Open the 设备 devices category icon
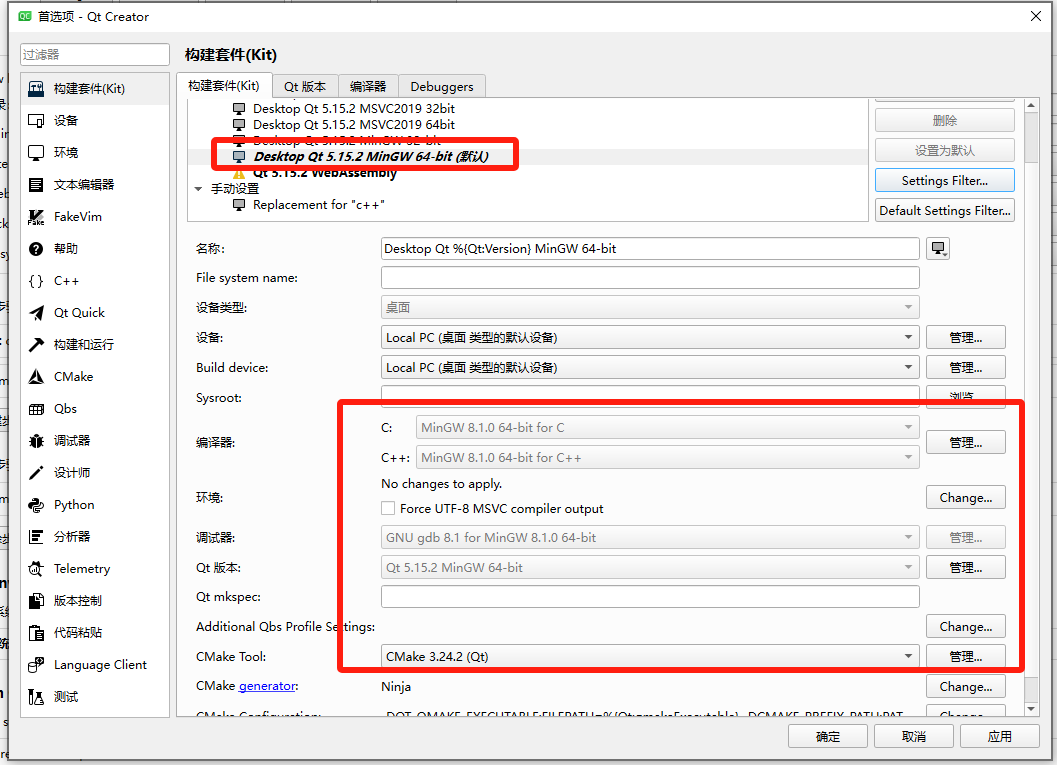Image resolution: width=1057 pixels, height=765 pixels. coord(36,121)
